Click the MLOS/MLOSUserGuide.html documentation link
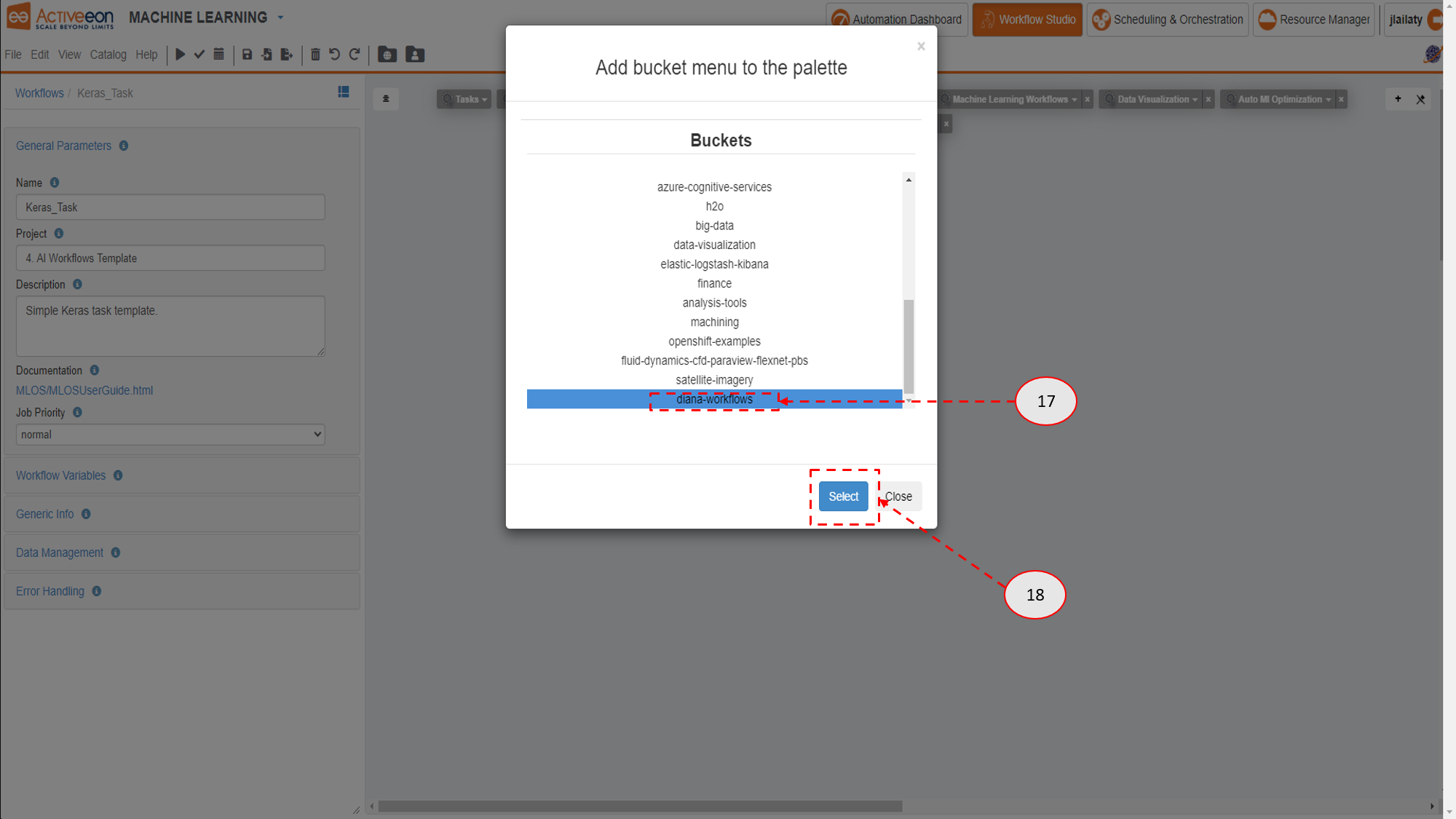The image size is (1456, 819). point(85,390)
